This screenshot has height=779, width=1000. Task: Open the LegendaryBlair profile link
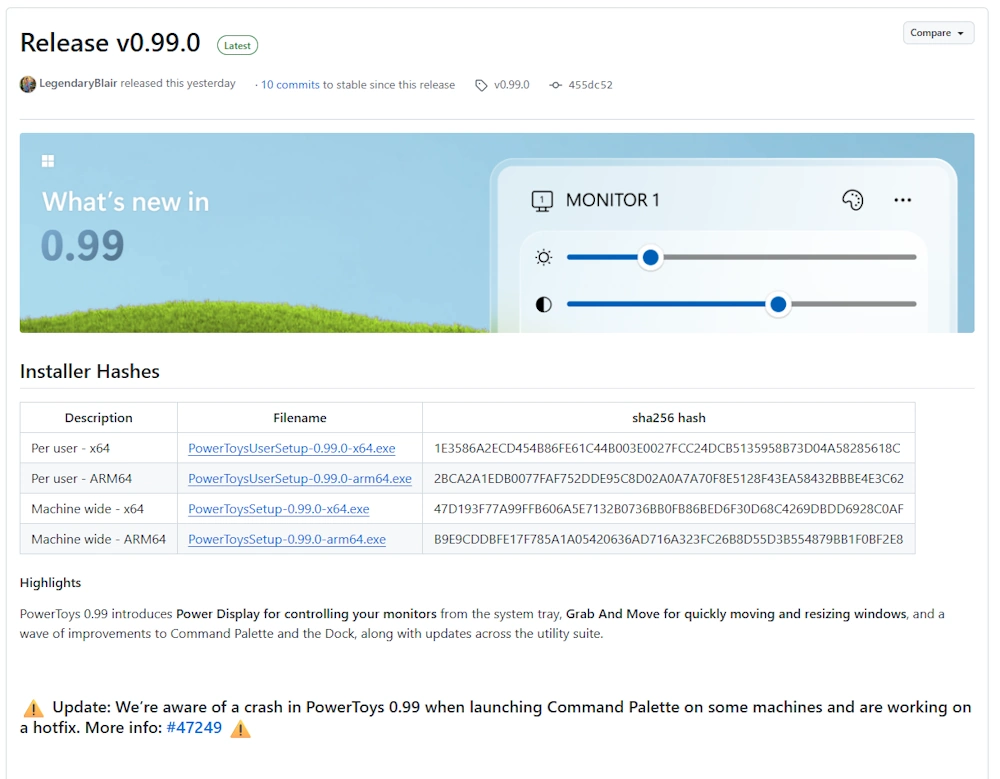[78, 84]
